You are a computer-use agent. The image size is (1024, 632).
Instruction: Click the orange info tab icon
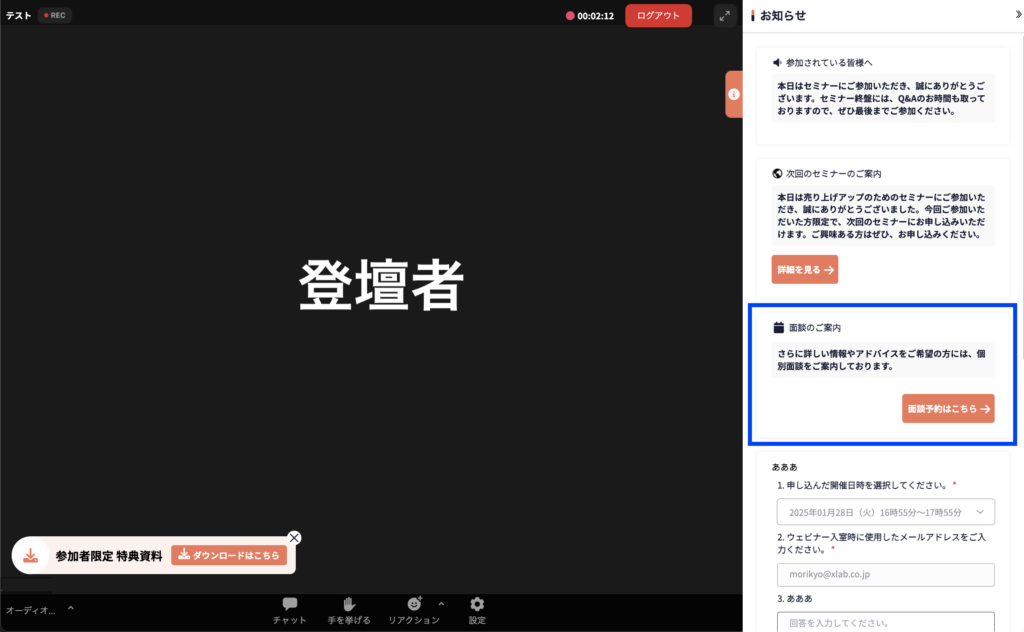pyautogui.click(x=734, y=94)
